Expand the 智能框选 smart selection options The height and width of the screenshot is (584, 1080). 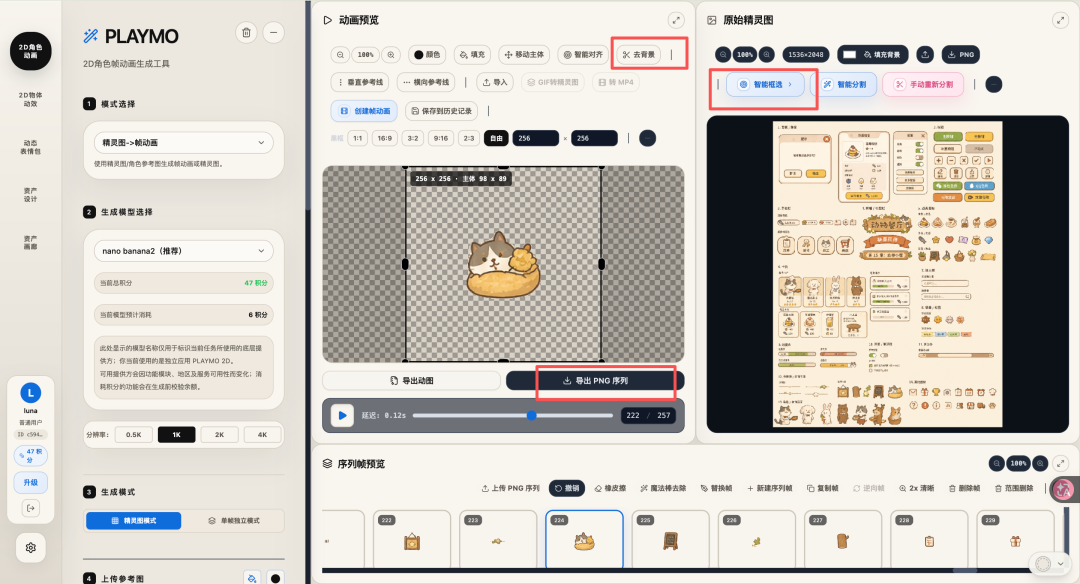(765, 84)
